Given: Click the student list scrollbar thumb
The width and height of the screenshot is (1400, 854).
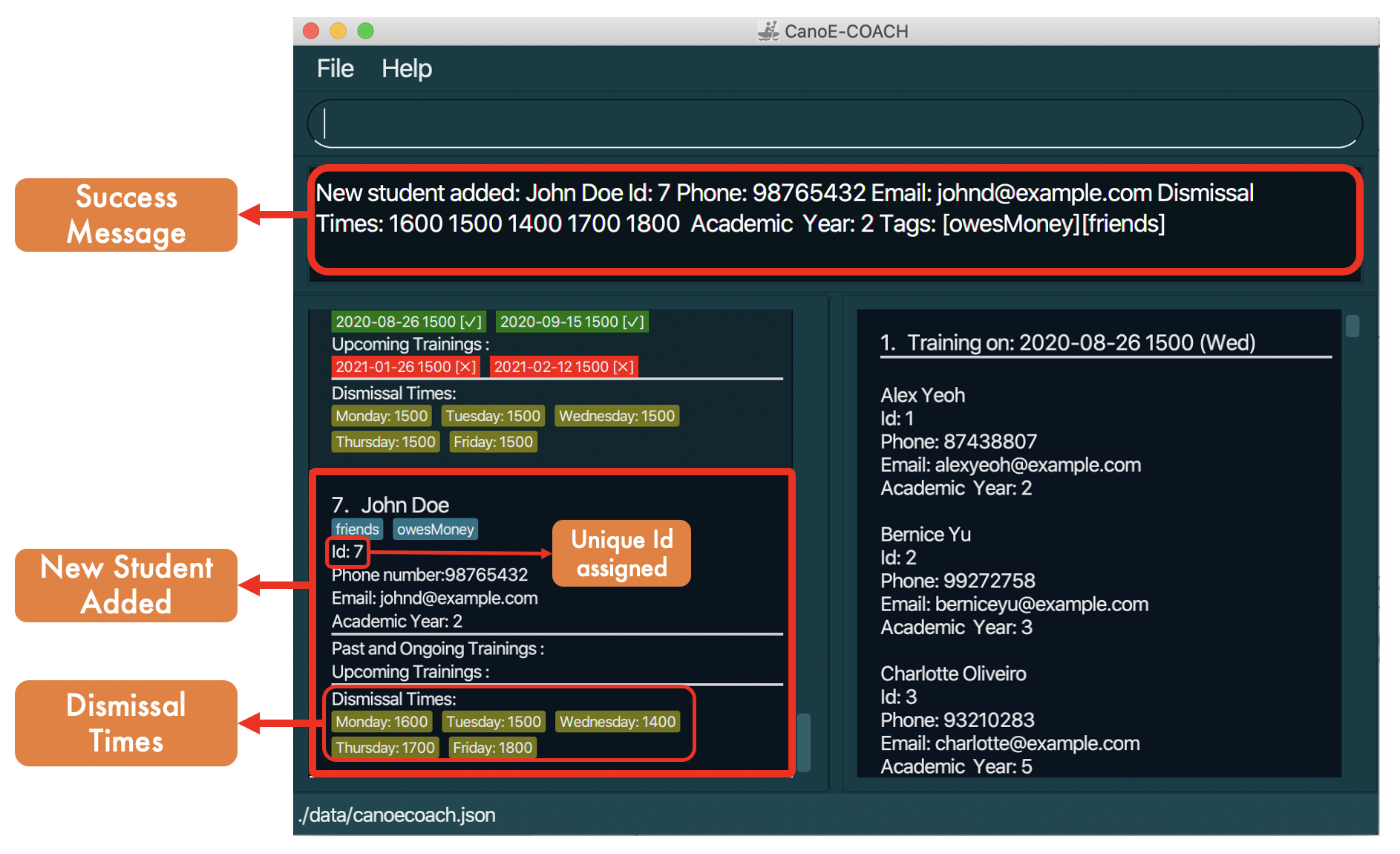Looking at the screenshot, I should [803, 743].
